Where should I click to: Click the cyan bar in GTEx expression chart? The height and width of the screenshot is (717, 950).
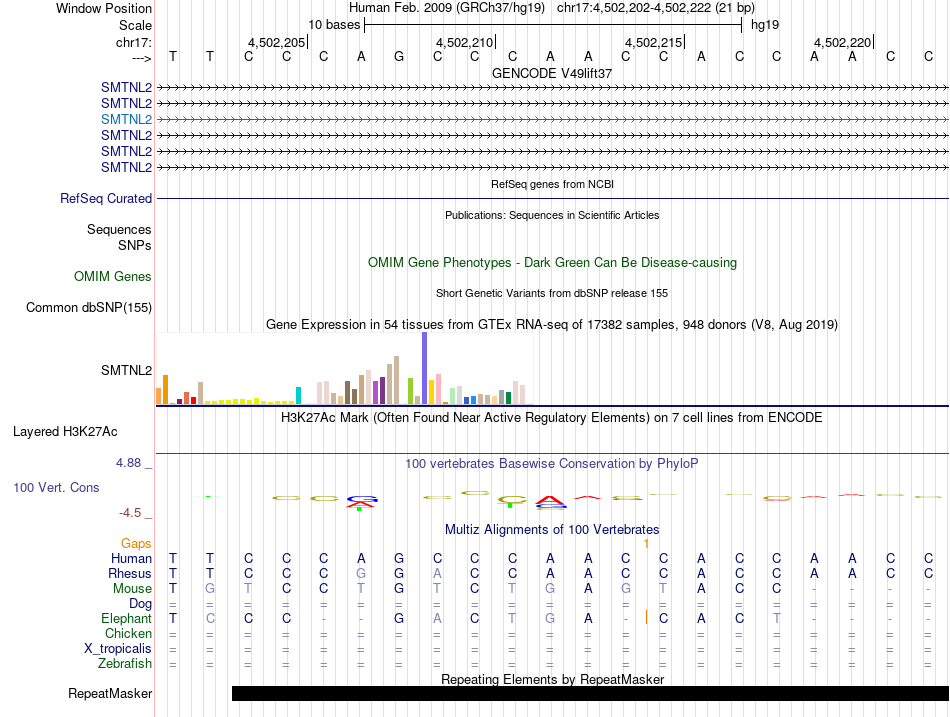pyautogui.click(x=298, y=396)
